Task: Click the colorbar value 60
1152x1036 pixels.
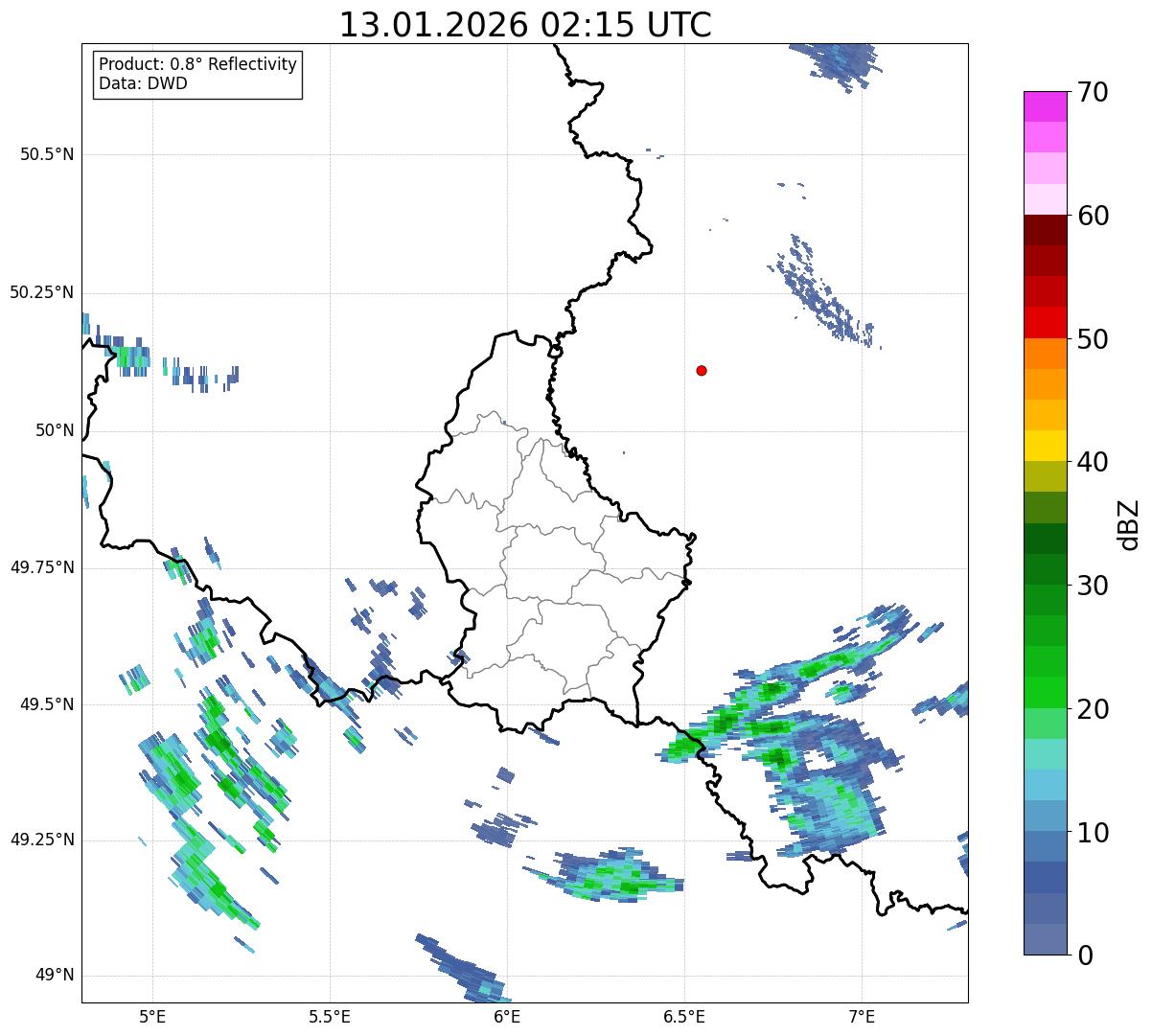Action: tap(1093, 216)
